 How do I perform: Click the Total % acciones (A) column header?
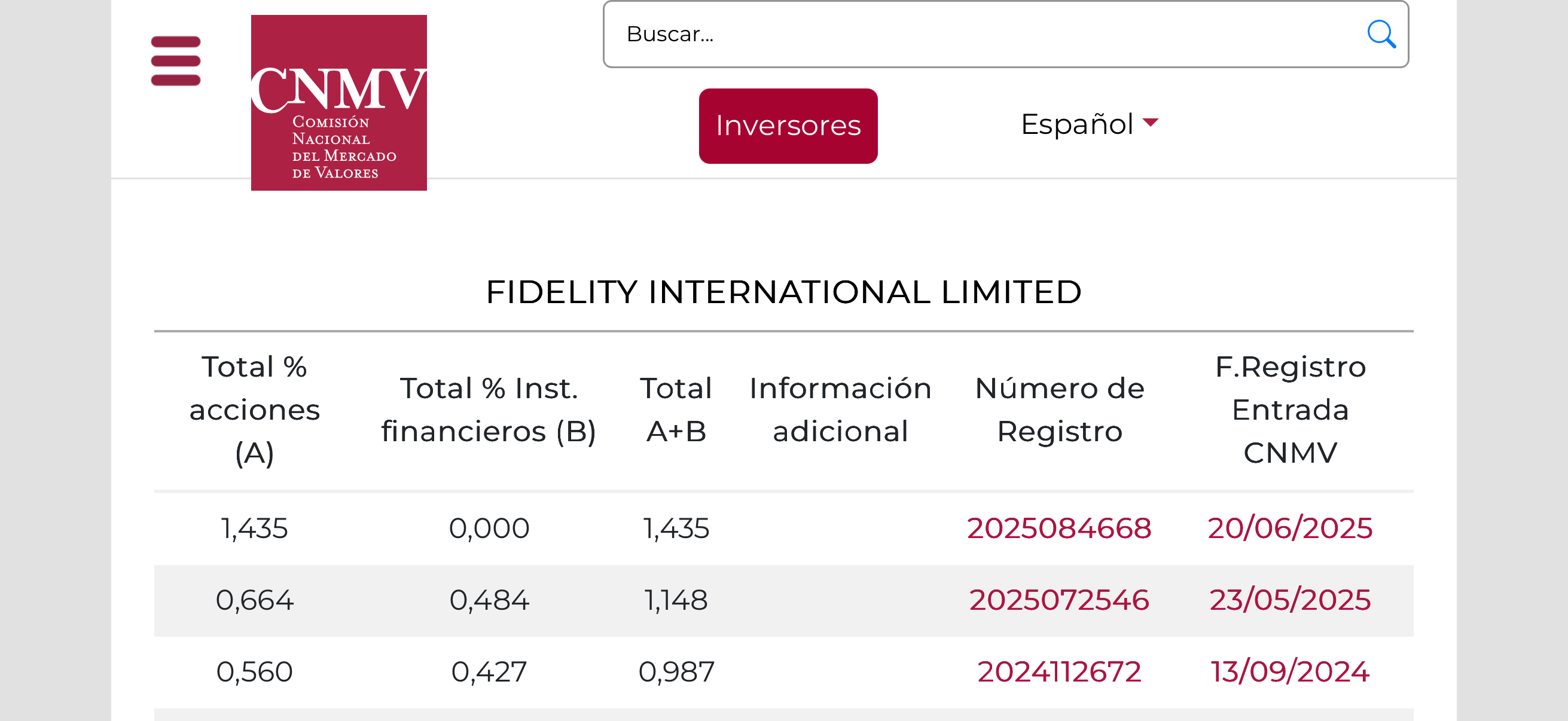pyautogui.click(x=254, y=410)
